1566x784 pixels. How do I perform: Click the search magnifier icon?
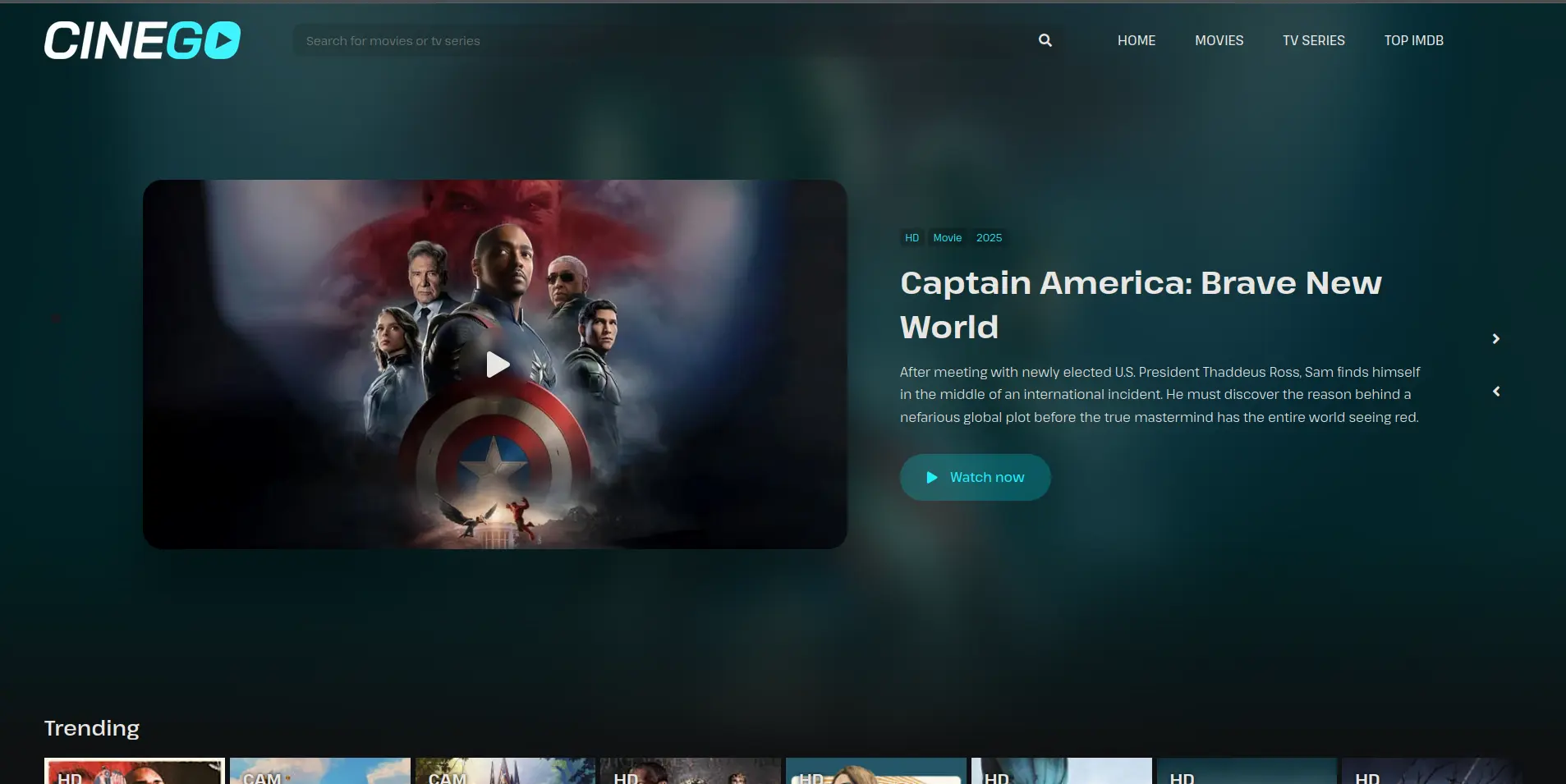(1045, 40)
